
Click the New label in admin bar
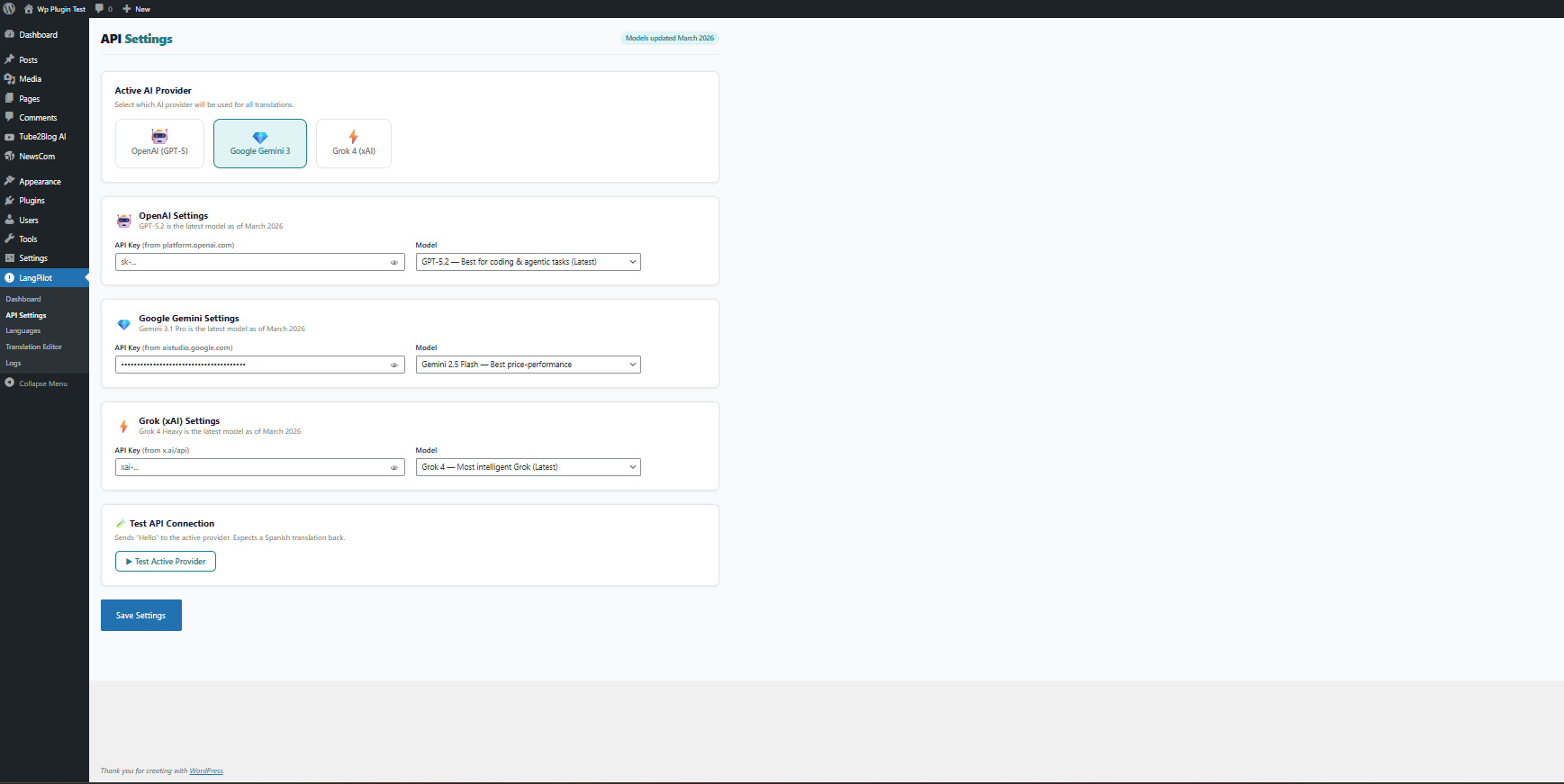142,9
